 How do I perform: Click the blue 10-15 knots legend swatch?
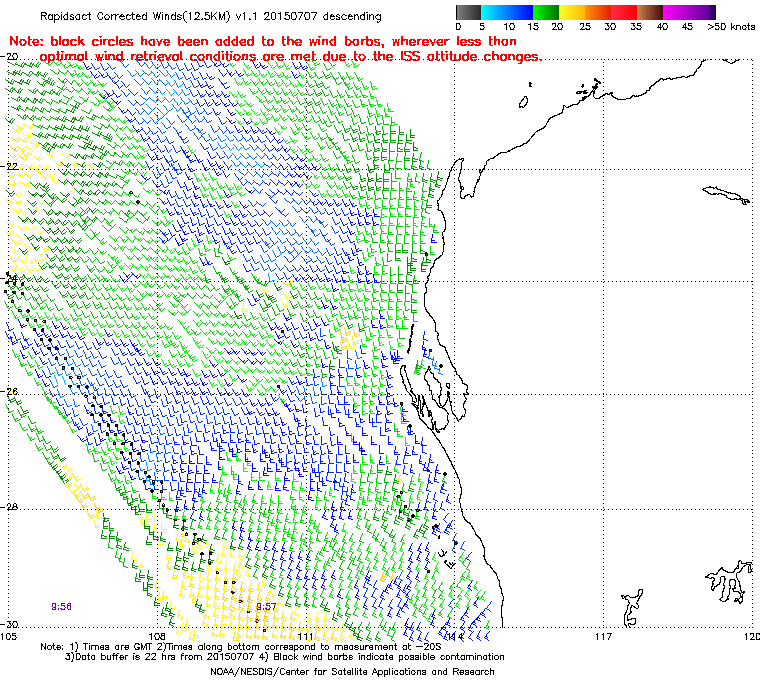pyautogui.click(x=520, y=12)
